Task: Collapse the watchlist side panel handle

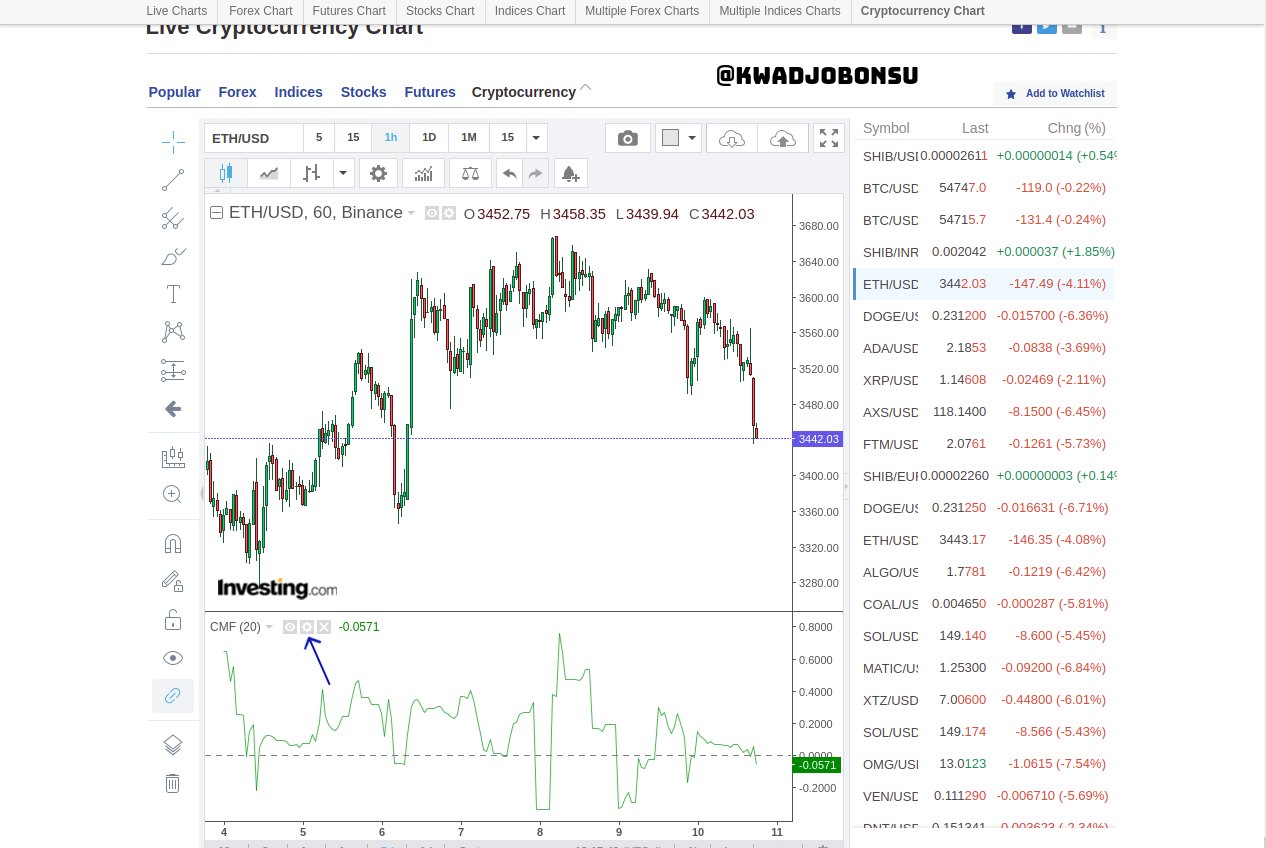Action: coord(847,487)
